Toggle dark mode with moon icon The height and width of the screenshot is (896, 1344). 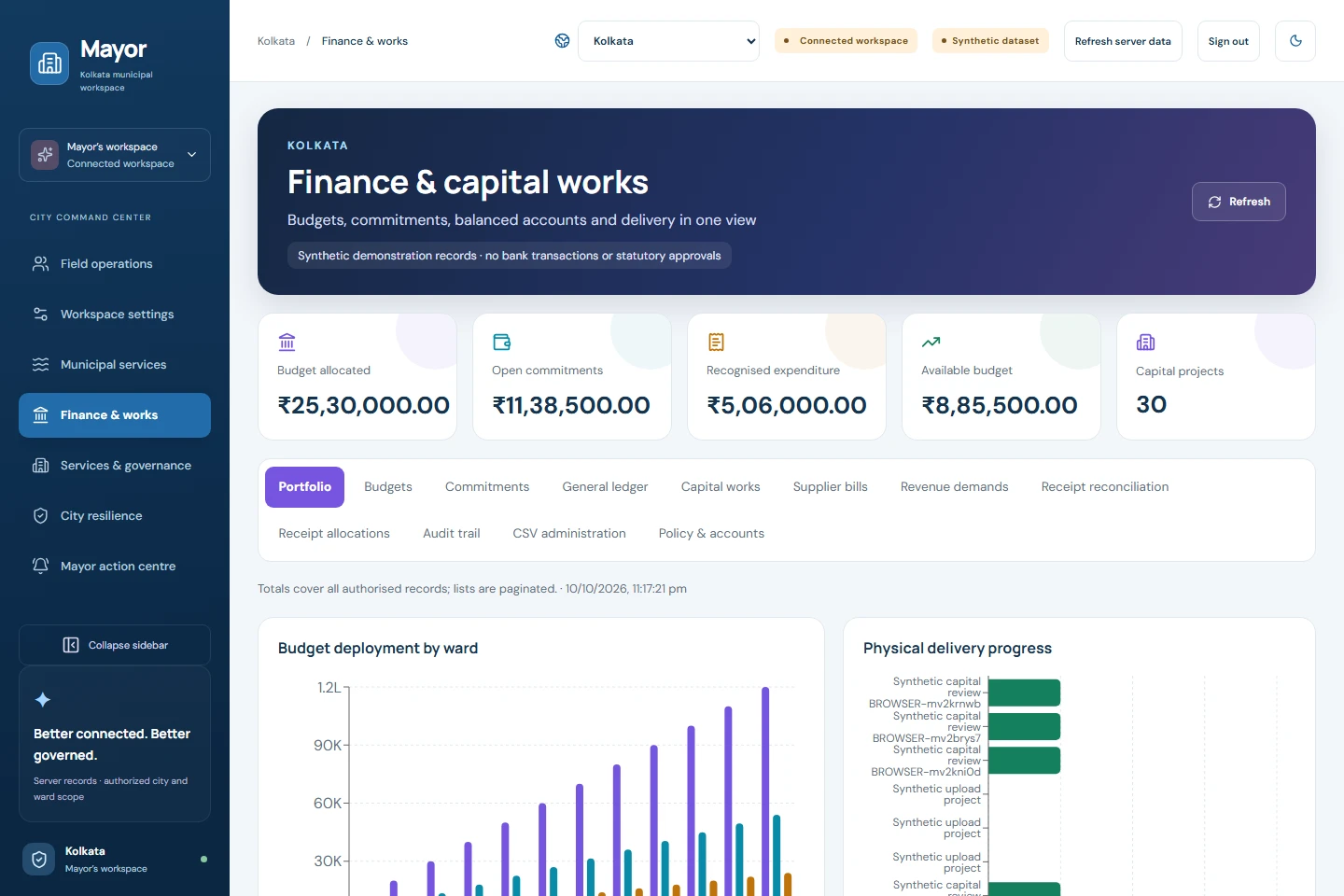pos(1295,41)
